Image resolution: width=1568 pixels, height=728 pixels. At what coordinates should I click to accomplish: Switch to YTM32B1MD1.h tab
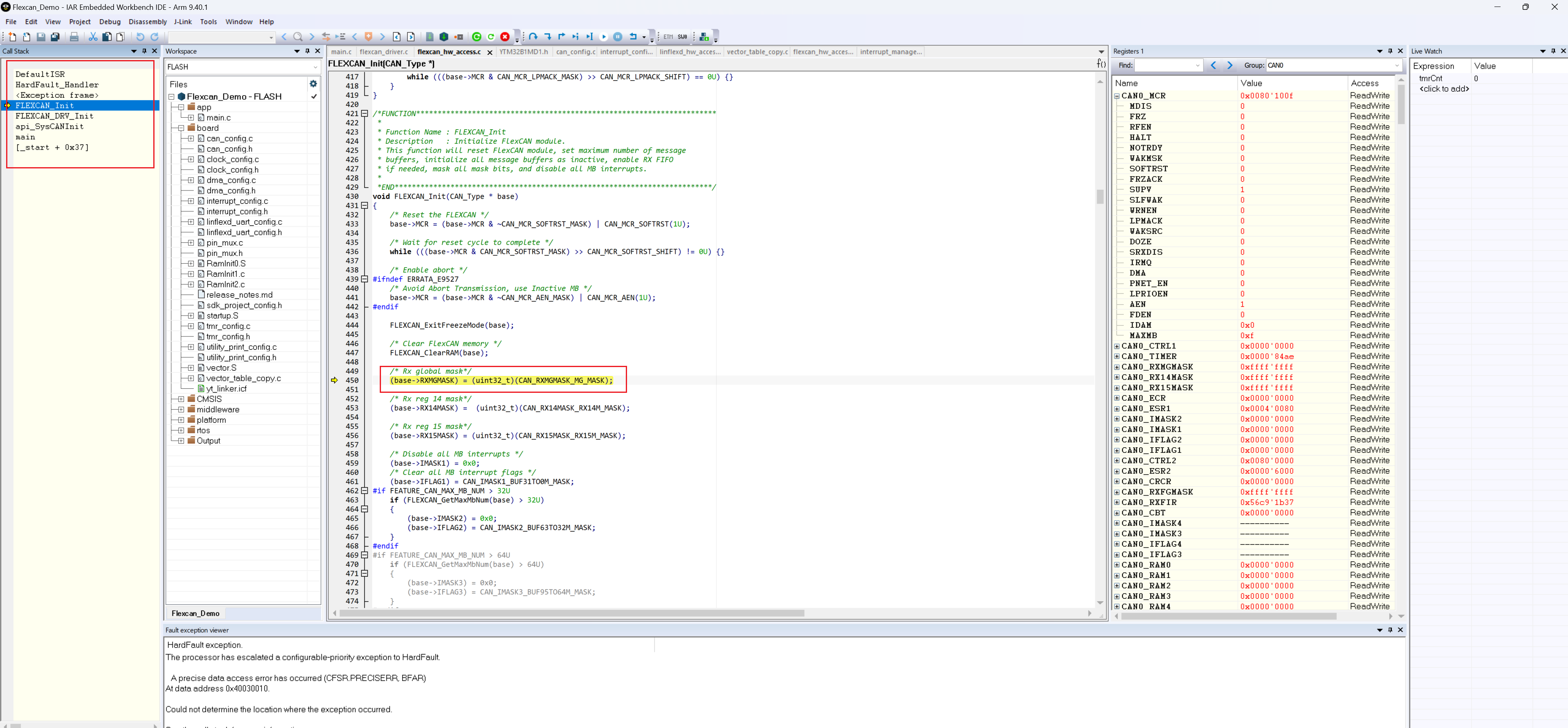tap(524, 52)
